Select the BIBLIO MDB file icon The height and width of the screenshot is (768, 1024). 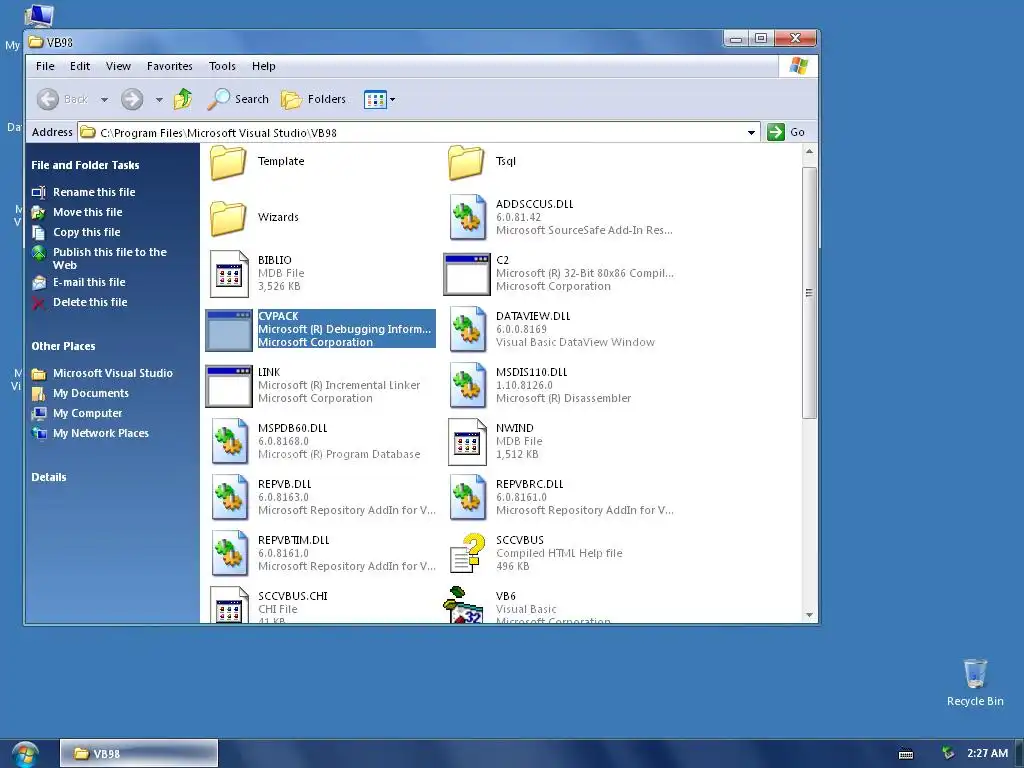(229, 274)
